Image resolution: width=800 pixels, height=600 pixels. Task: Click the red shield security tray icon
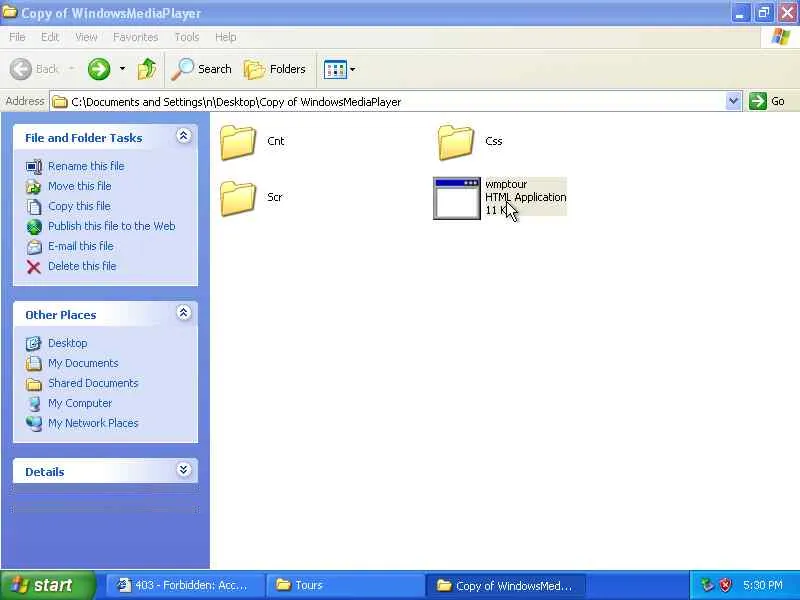[x=724, y=585]
